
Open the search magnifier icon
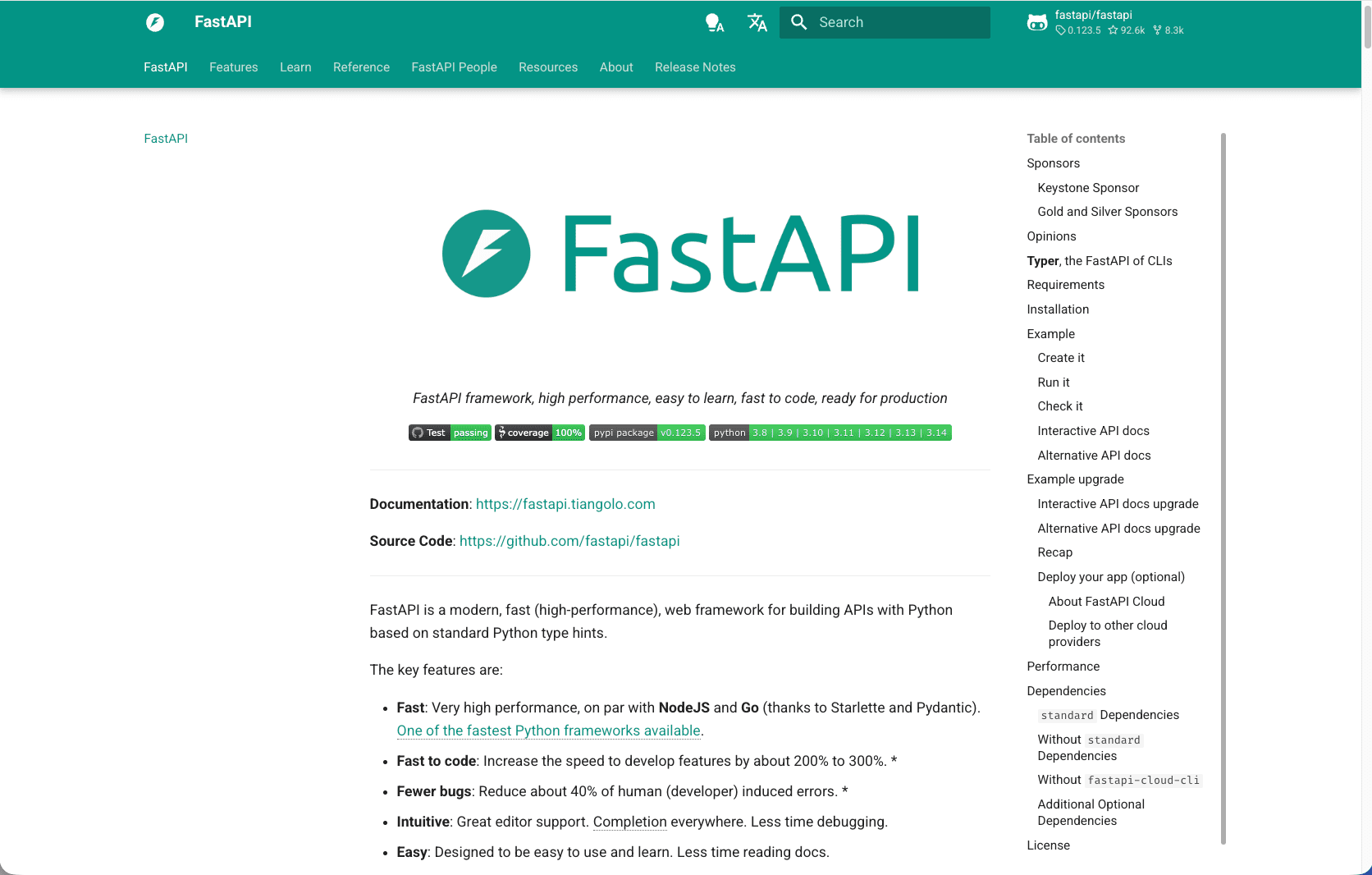(x=799, y=22)
